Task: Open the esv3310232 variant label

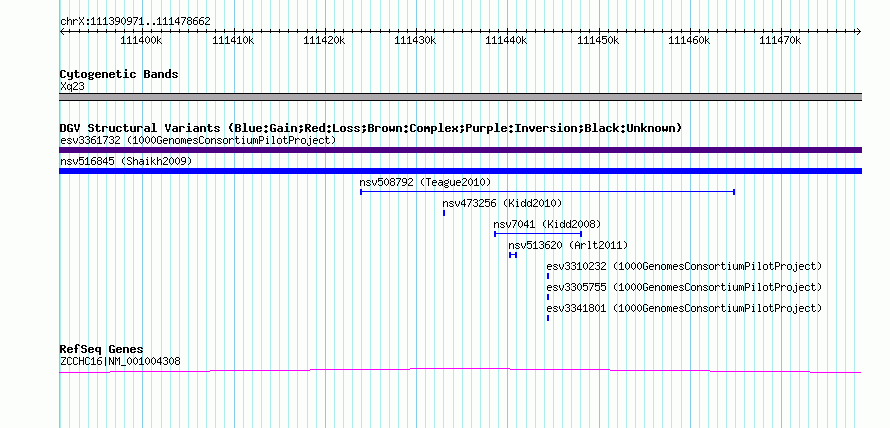Action: tap(684, 266)
